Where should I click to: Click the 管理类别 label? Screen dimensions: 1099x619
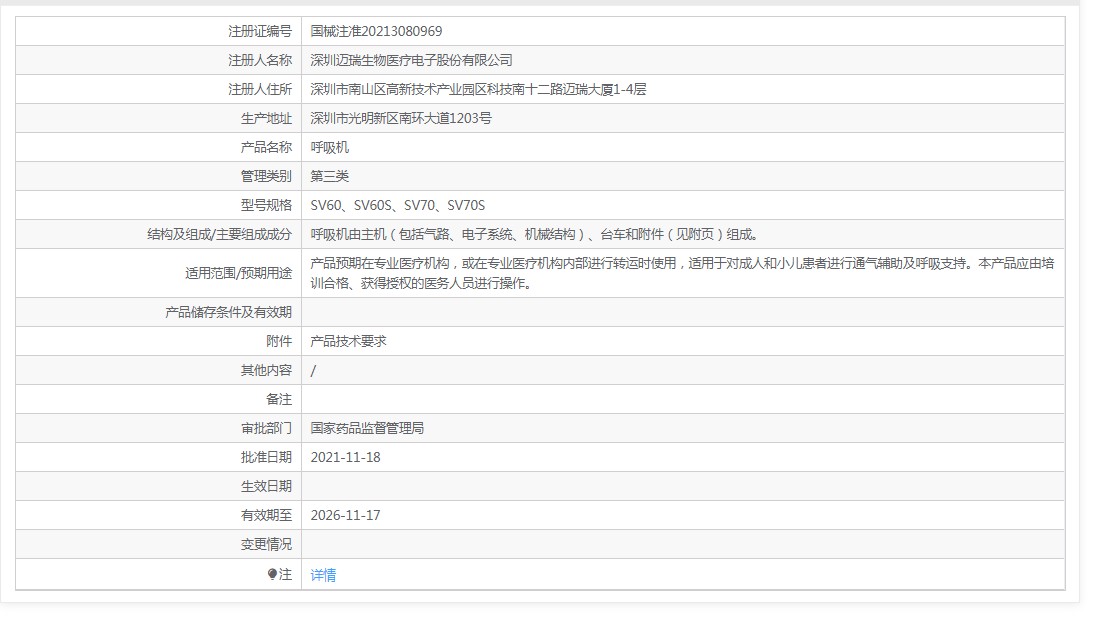click(x=266, y=176)
